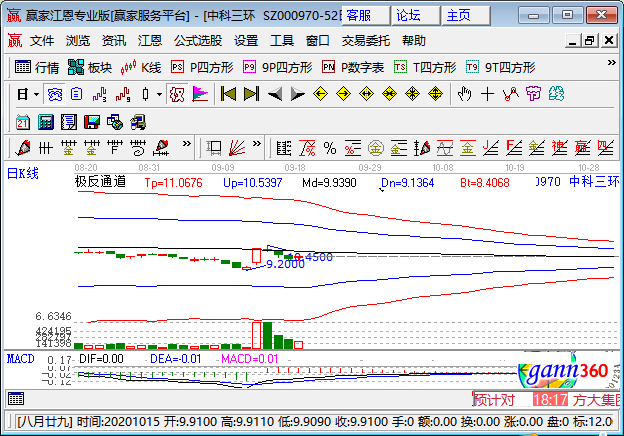Click the percent sign tool icon

pyautogui.click(x=330, y=148)
